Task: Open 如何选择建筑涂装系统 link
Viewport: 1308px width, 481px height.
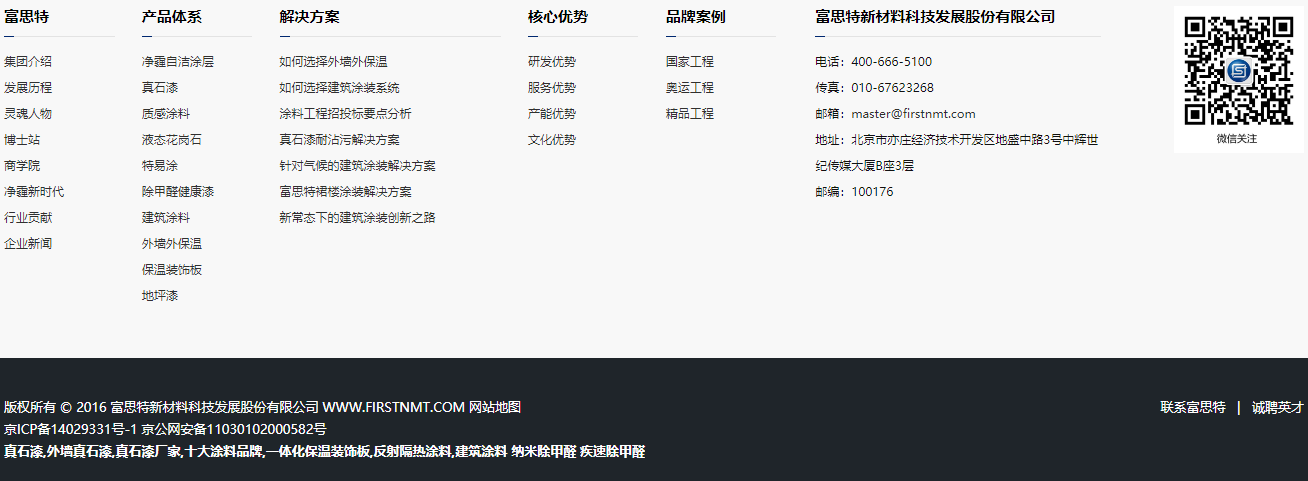Action: pos(340,88)
